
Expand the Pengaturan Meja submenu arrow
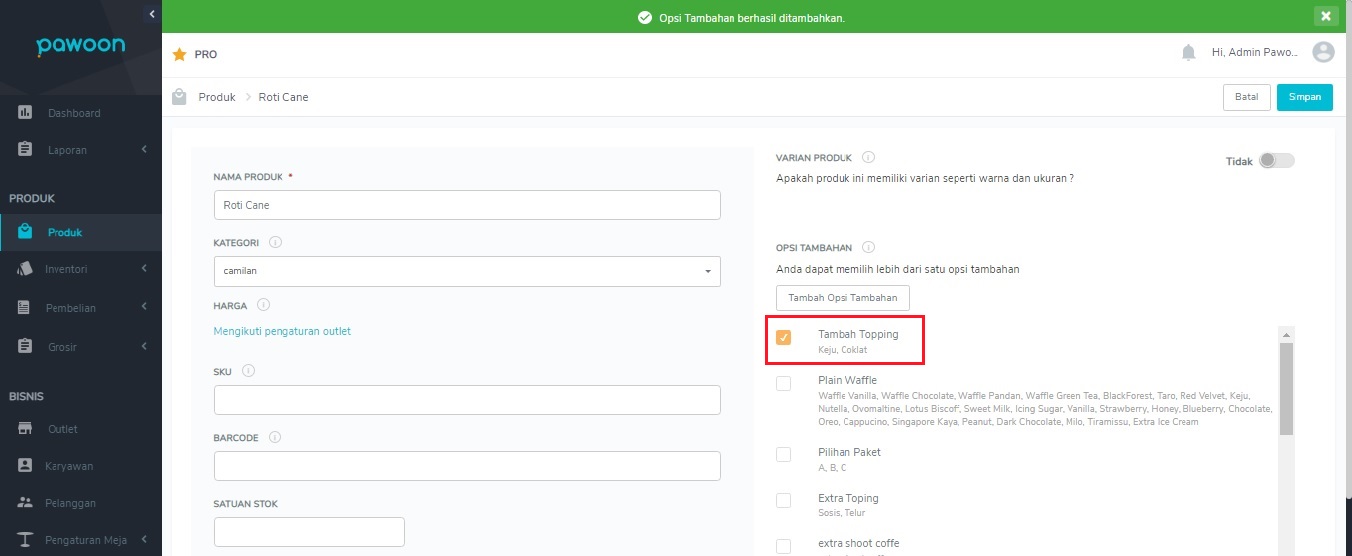click(144, 540)
